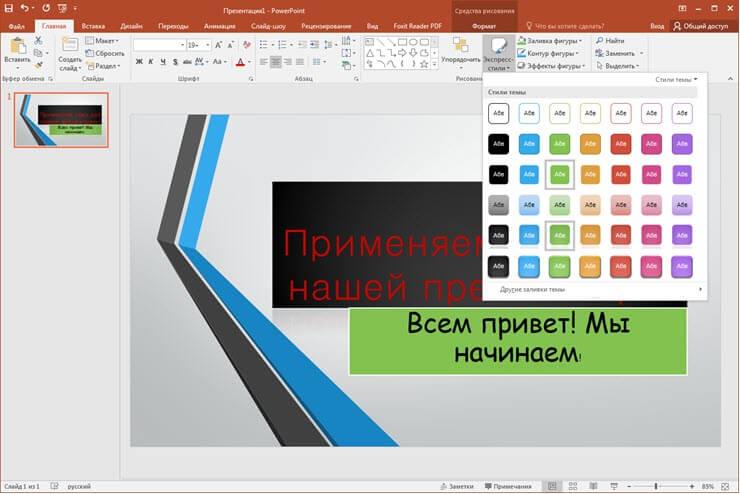This screenshot has height=494, width=740.
Task: Click the strikethrough abc icon
Action: 187,62
